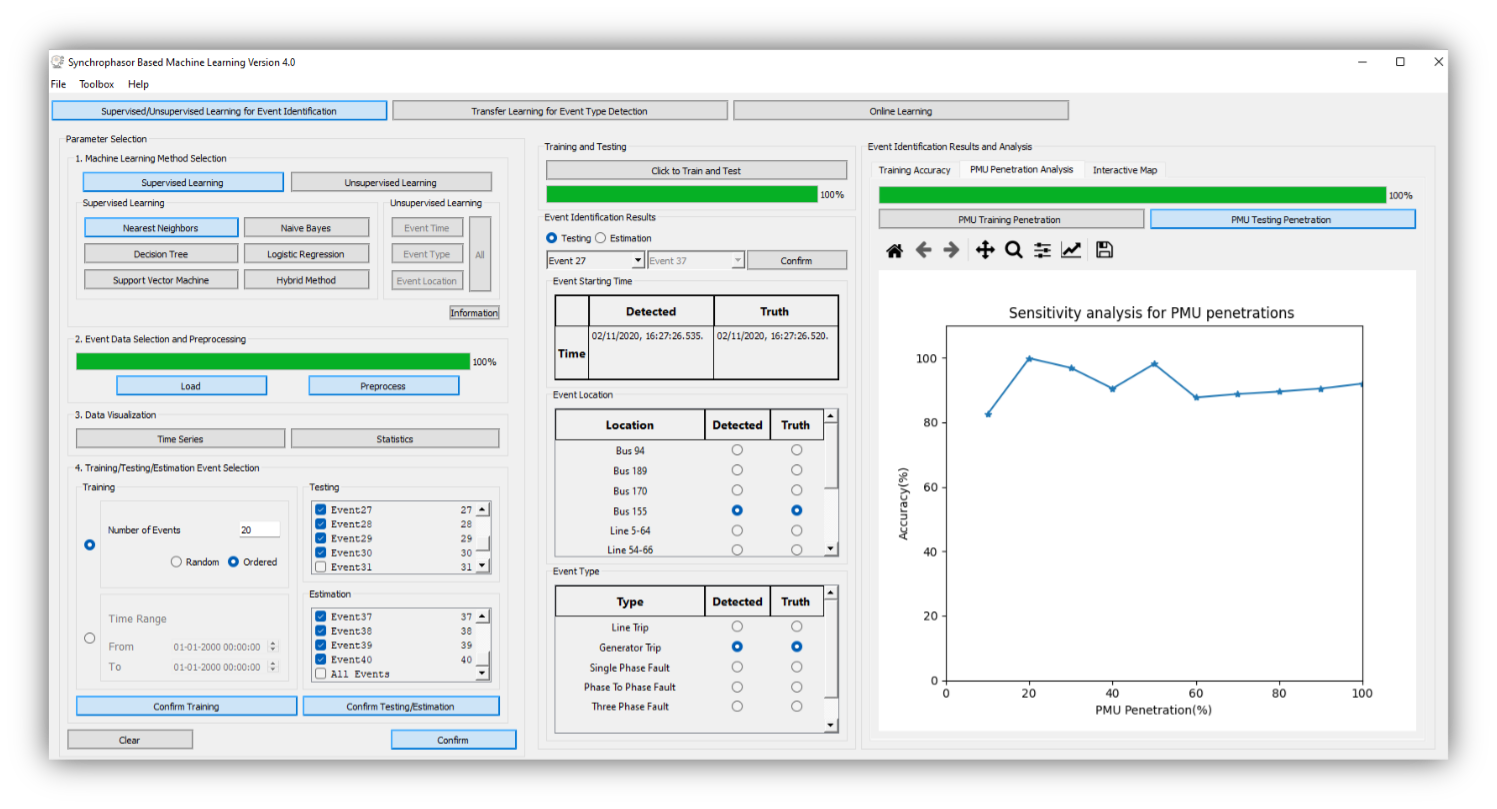
Task: Open the Toolbox menu
Action: [97, 84]
